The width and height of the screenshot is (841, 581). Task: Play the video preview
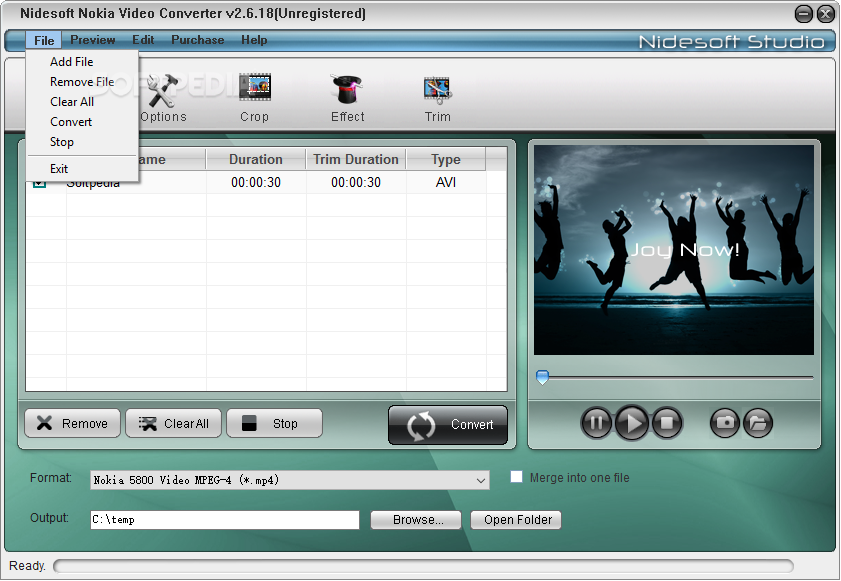point(631,423)
